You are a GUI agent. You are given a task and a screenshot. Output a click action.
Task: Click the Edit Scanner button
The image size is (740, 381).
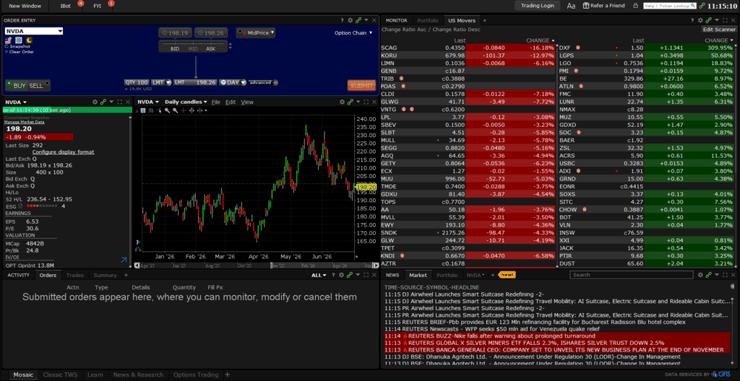pos(719,29)
